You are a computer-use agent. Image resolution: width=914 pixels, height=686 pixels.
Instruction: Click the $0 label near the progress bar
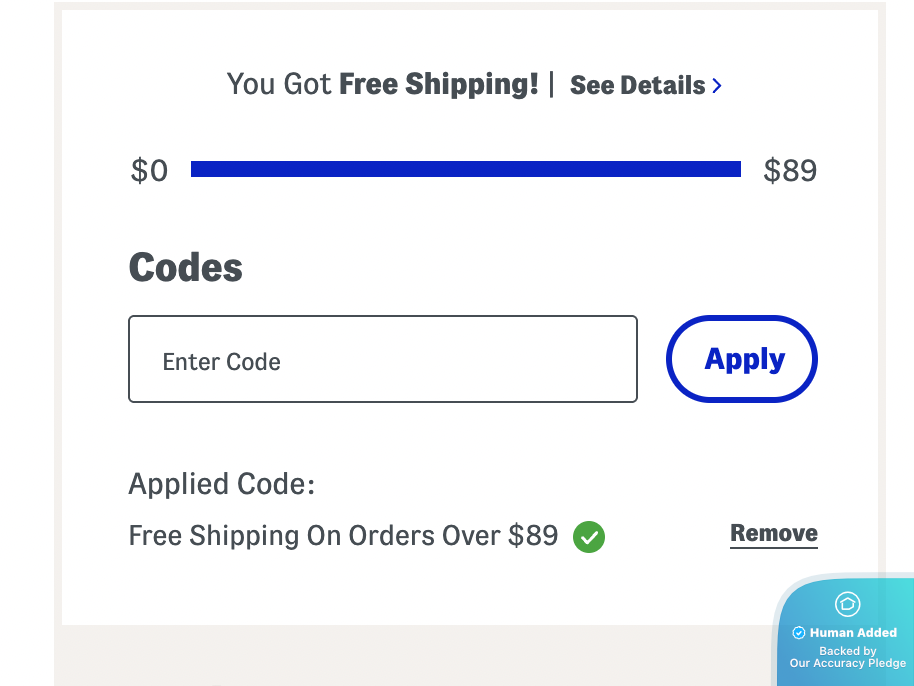click(149, 170)
